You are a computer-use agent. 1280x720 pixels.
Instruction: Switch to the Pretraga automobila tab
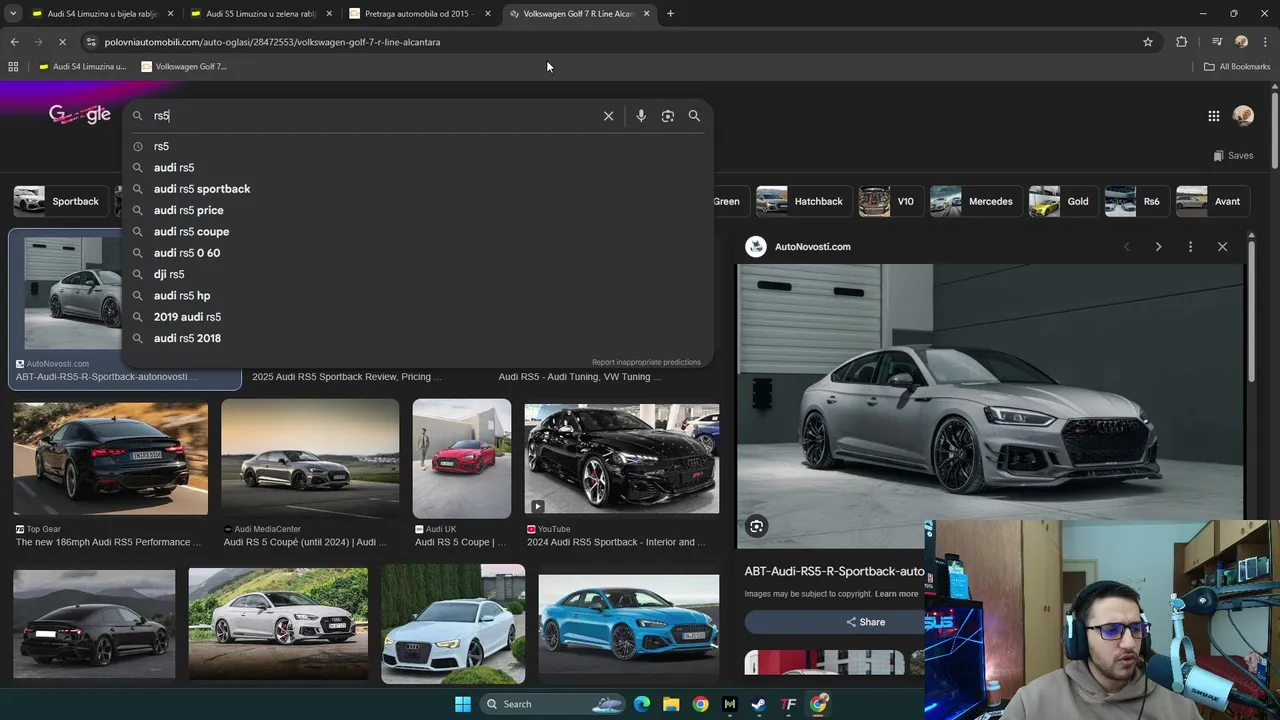click(418, 14)
